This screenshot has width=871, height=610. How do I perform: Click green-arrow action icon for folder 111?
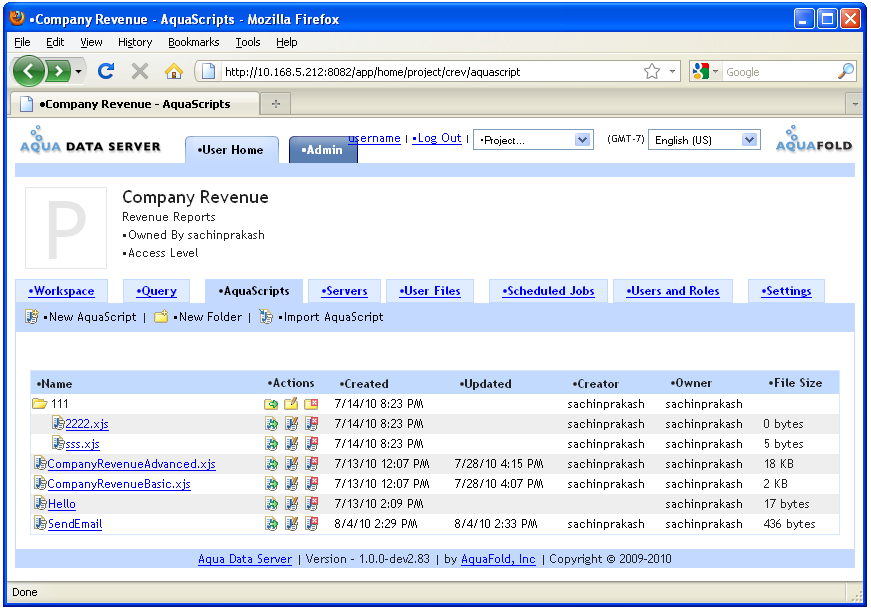coord(271,404)
